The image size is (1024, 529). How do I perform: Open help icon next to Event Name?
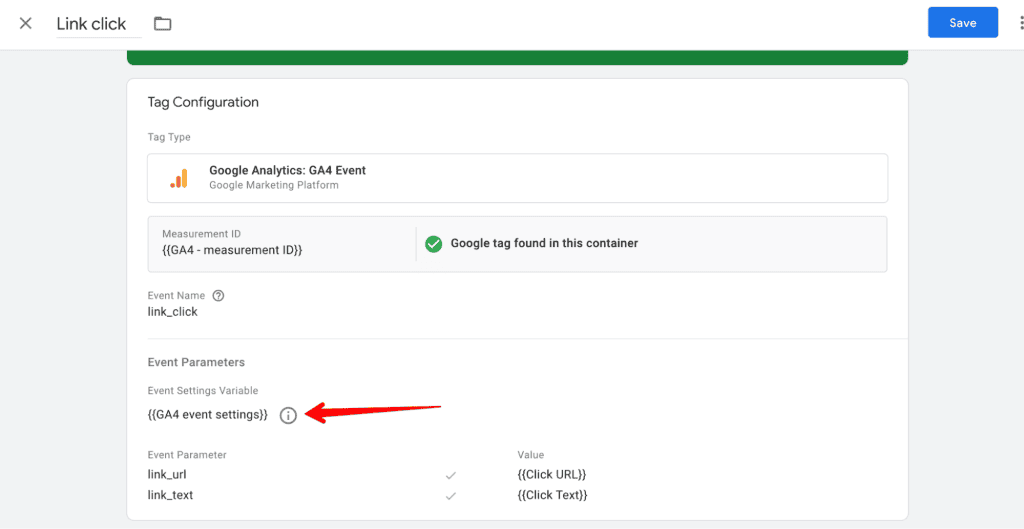pyautogui.click(x=219, y=295)
